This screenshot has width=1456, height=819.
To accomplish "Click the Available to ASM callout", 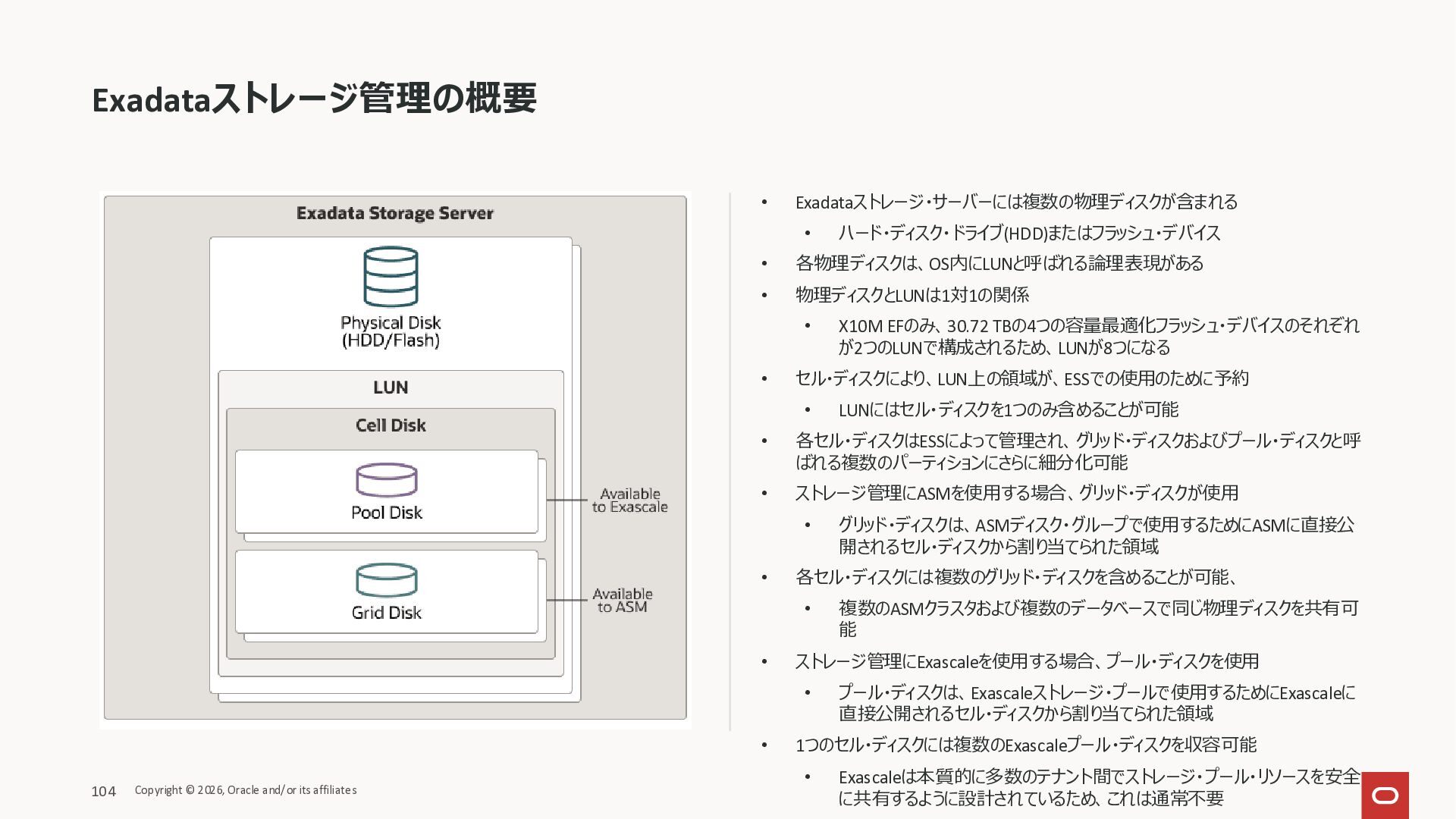I will click(622, 601).
